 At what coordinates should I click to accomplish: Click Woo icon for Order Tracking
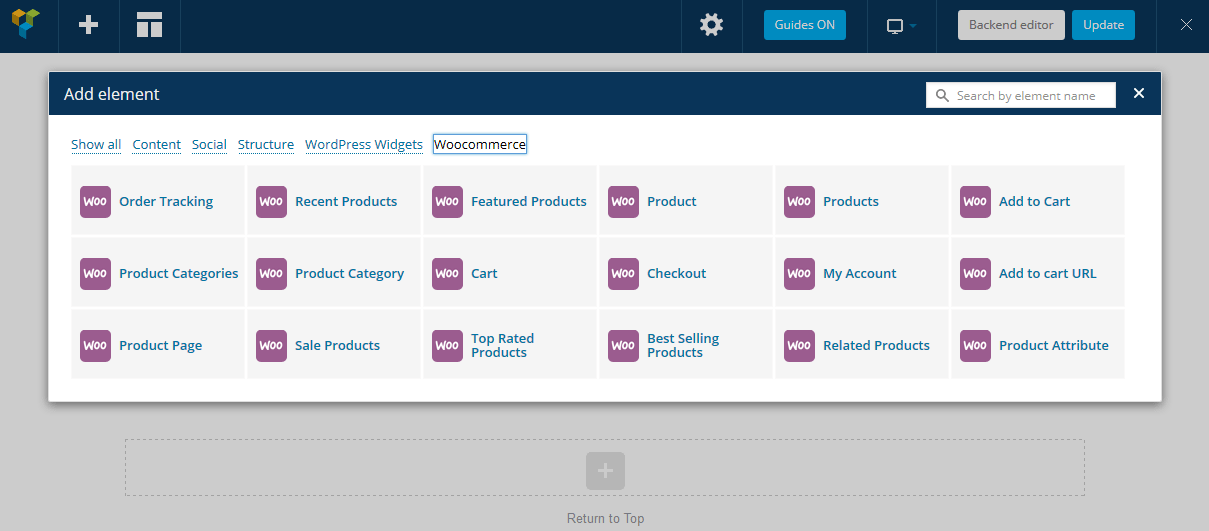(x=96, y=201)
